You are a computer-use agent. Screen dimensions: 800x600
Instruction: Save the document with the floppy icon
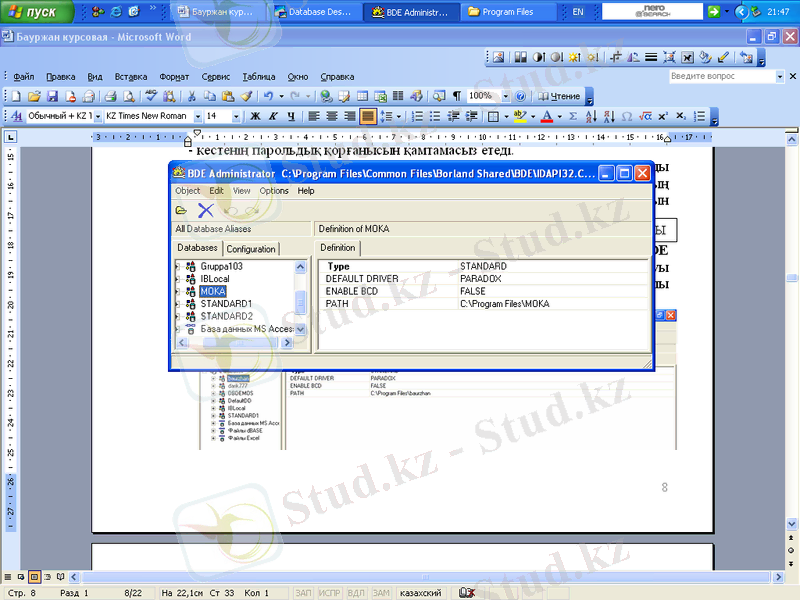pos(52,96)
